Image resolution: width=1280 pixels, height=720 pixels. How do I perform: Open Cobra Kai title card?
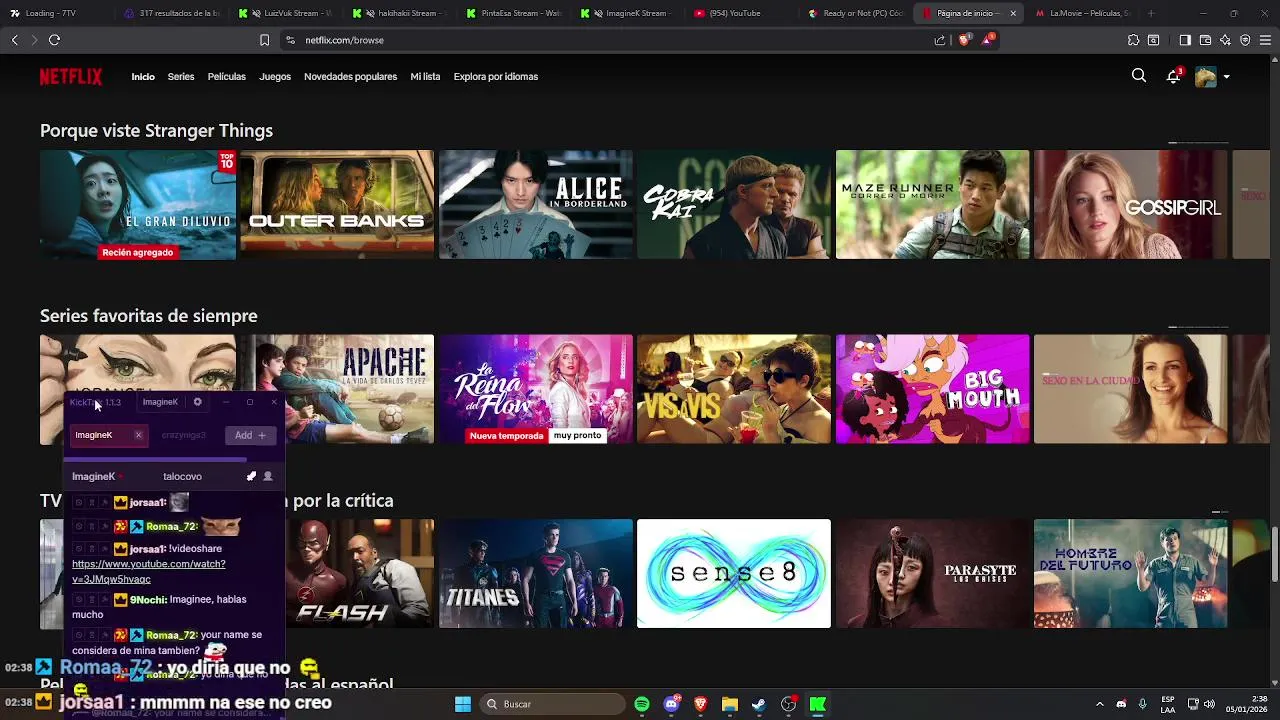pos(734,205)
